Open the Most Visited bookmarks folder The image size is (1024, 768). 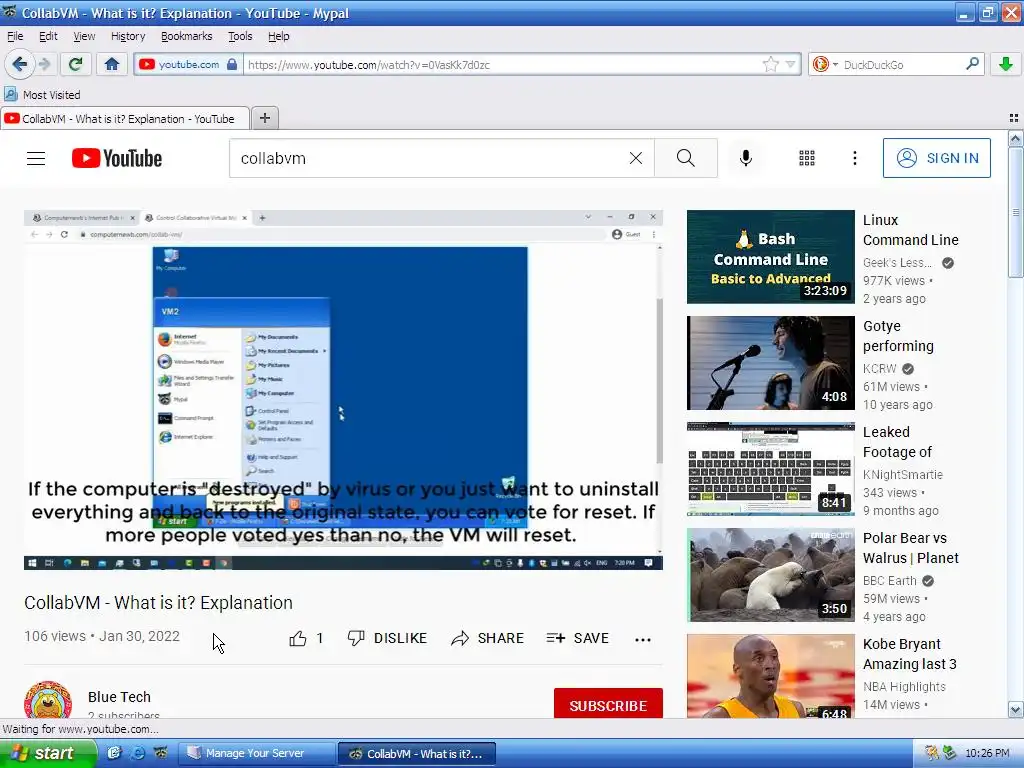[42, 95]
